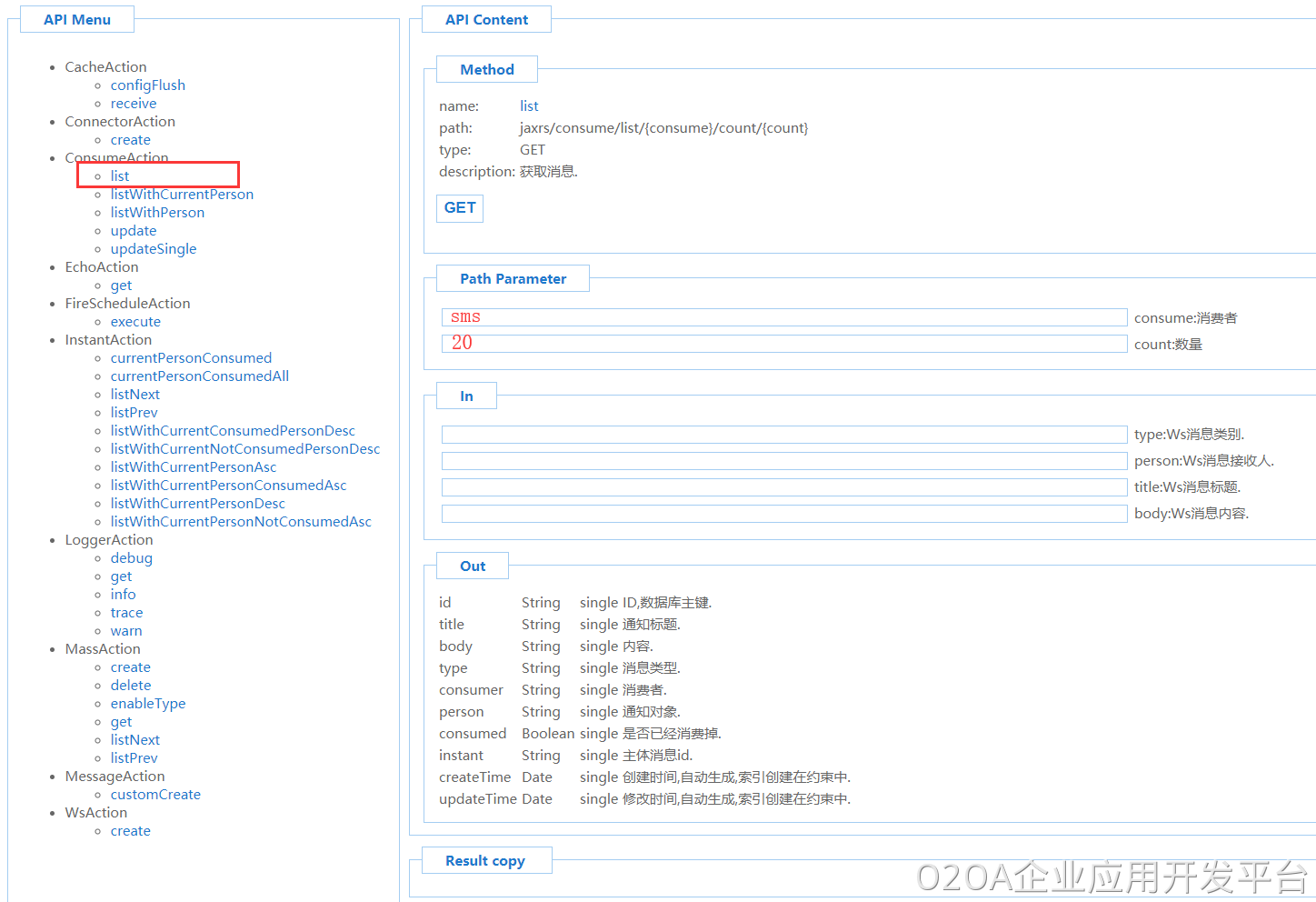This screenshot has height=902, width=1316.
Task: Open the customCreate link under MessageAction
Action: pos(155,795)
